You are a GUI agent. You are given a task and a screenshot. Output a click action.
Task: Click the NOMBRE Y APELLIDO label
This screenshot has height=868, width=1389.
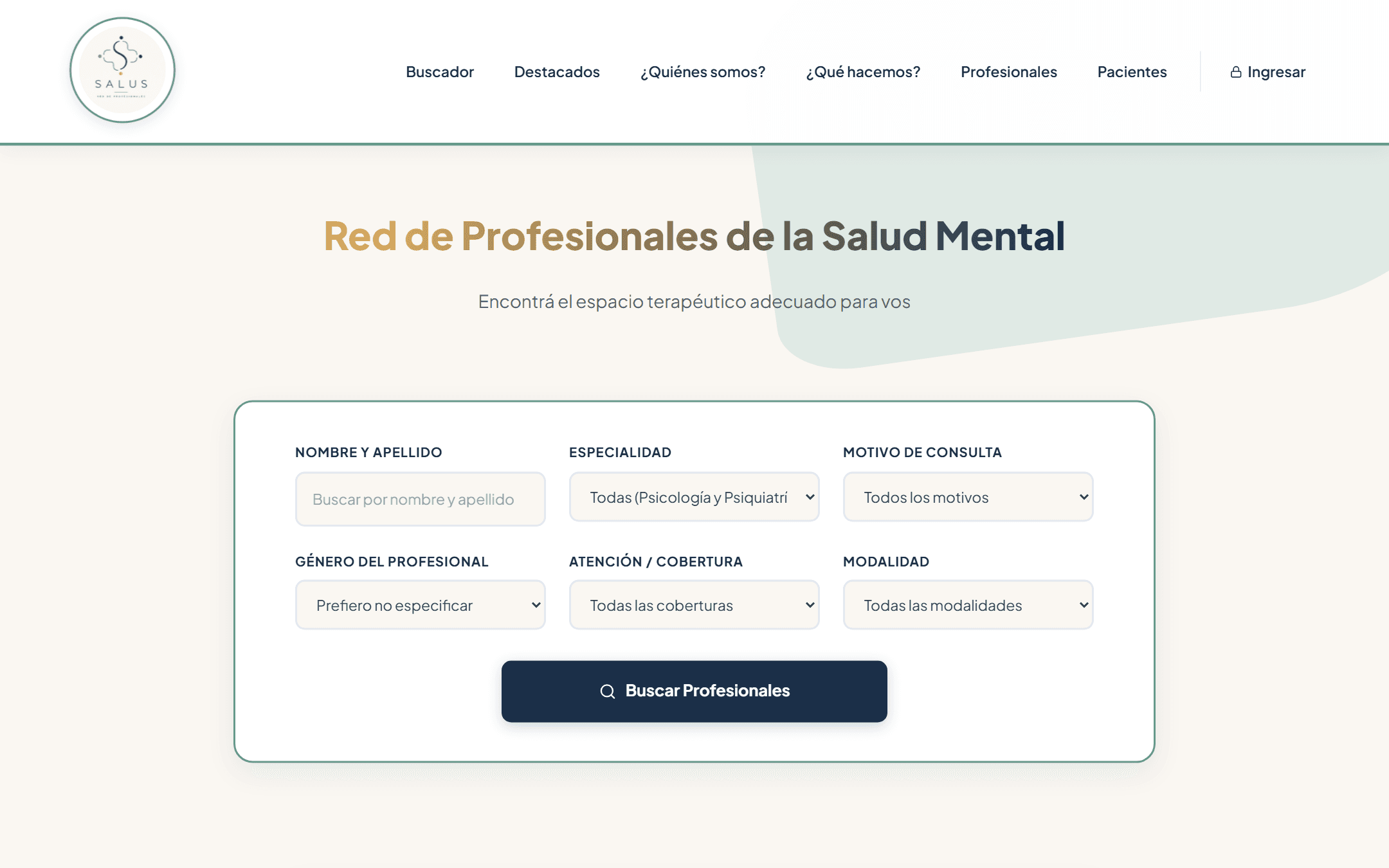(368, 453)
